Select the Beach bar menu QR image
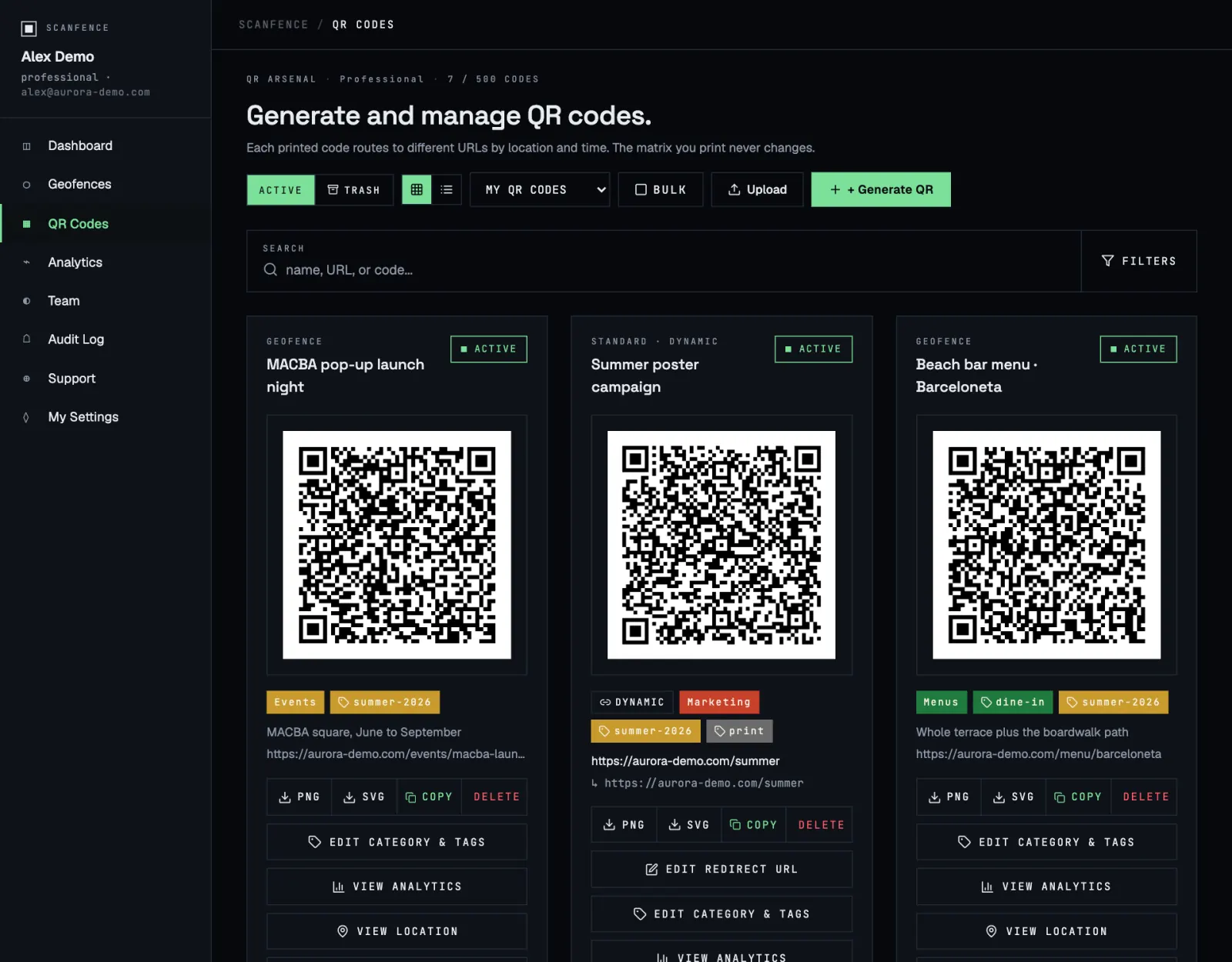Screen dimensions: 1232x962 click(x=1046, y=545)
